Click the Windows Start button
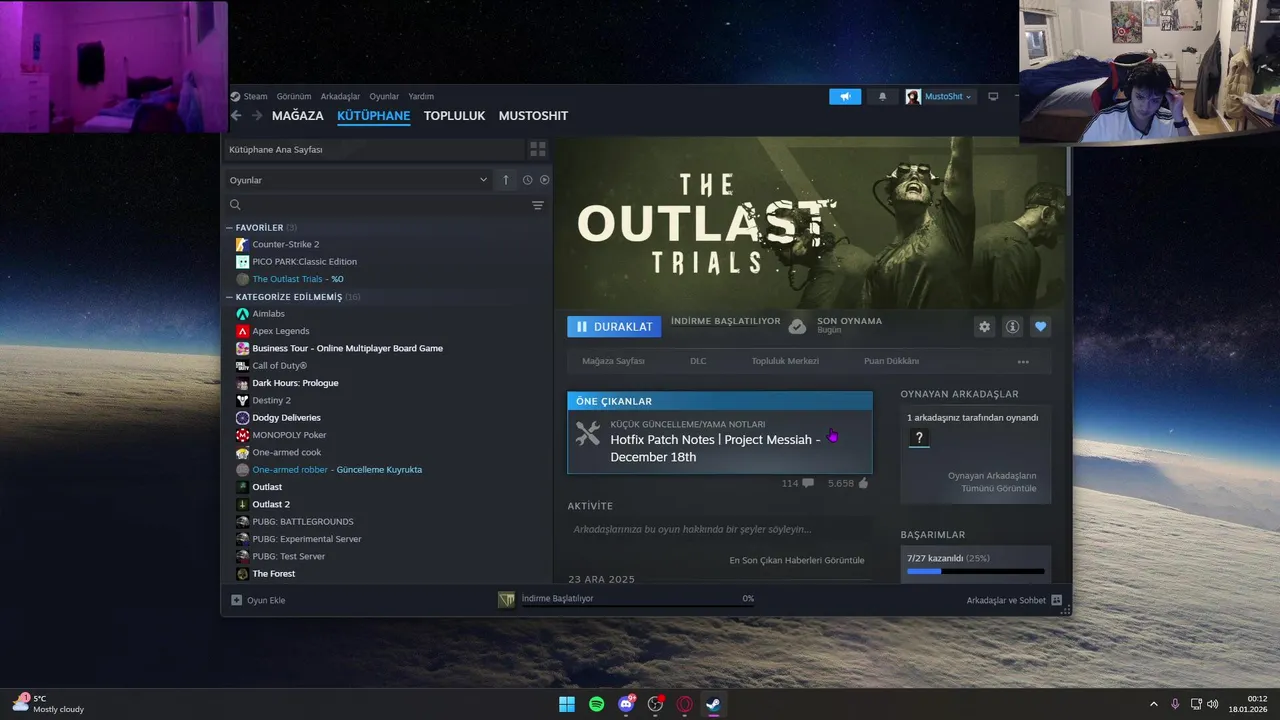Image resolution: width=1280 pixels, height=720 pixels. [567, 704]
